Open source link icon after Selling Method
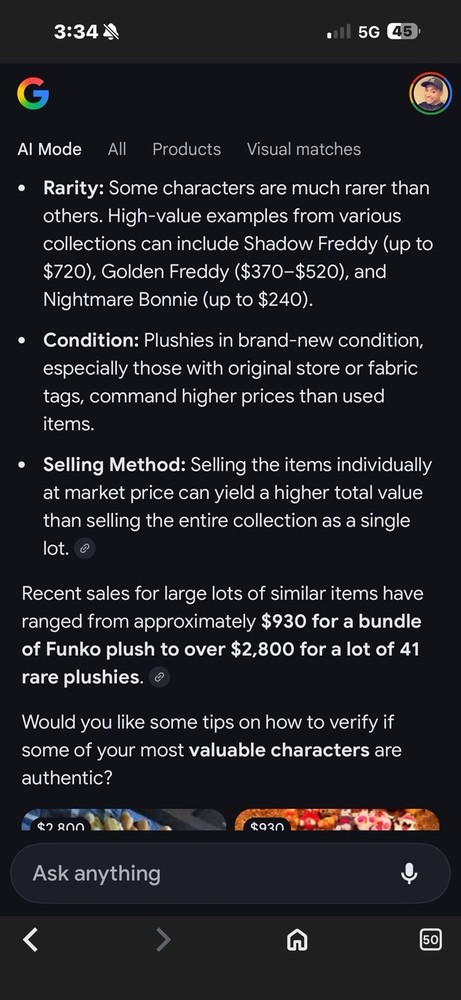The width and height of the screenshot is (461, 1000). coord(85,548)
